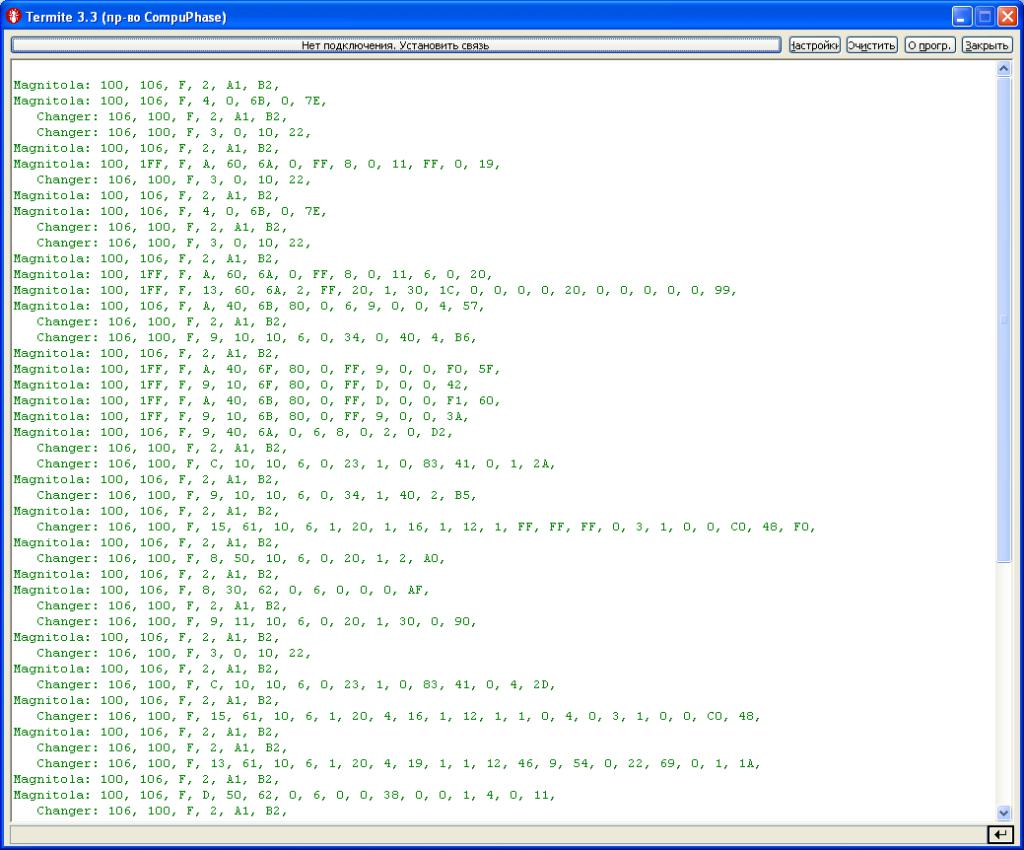Click the Magnitola log line ending in AF
Image resolution: width=1024 pixels, height=850 pixels.
(221, 590)
